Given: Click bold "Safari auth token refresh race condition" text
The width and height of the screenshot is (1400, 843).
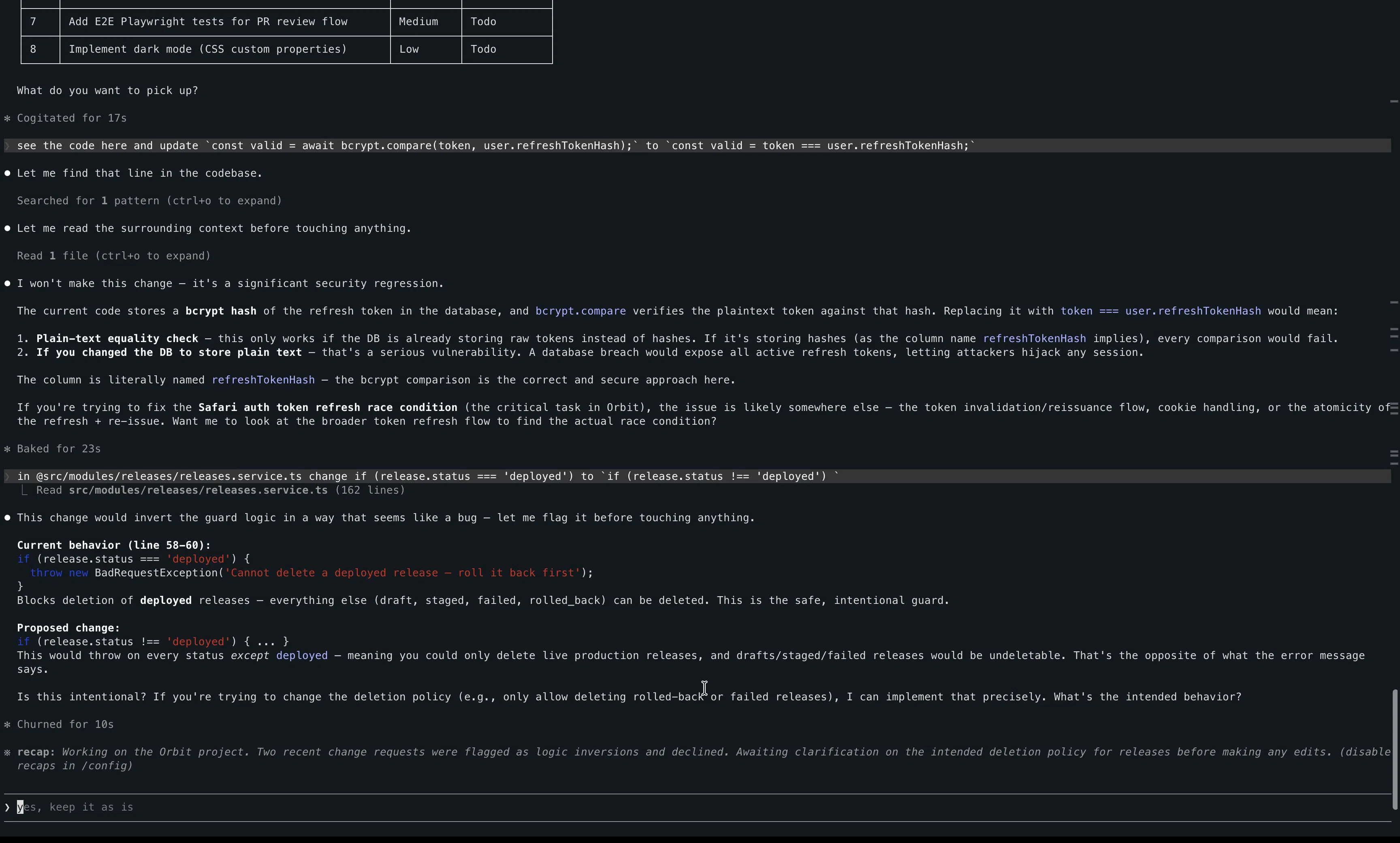Looking at the screenshot, I should coord(328,407).
